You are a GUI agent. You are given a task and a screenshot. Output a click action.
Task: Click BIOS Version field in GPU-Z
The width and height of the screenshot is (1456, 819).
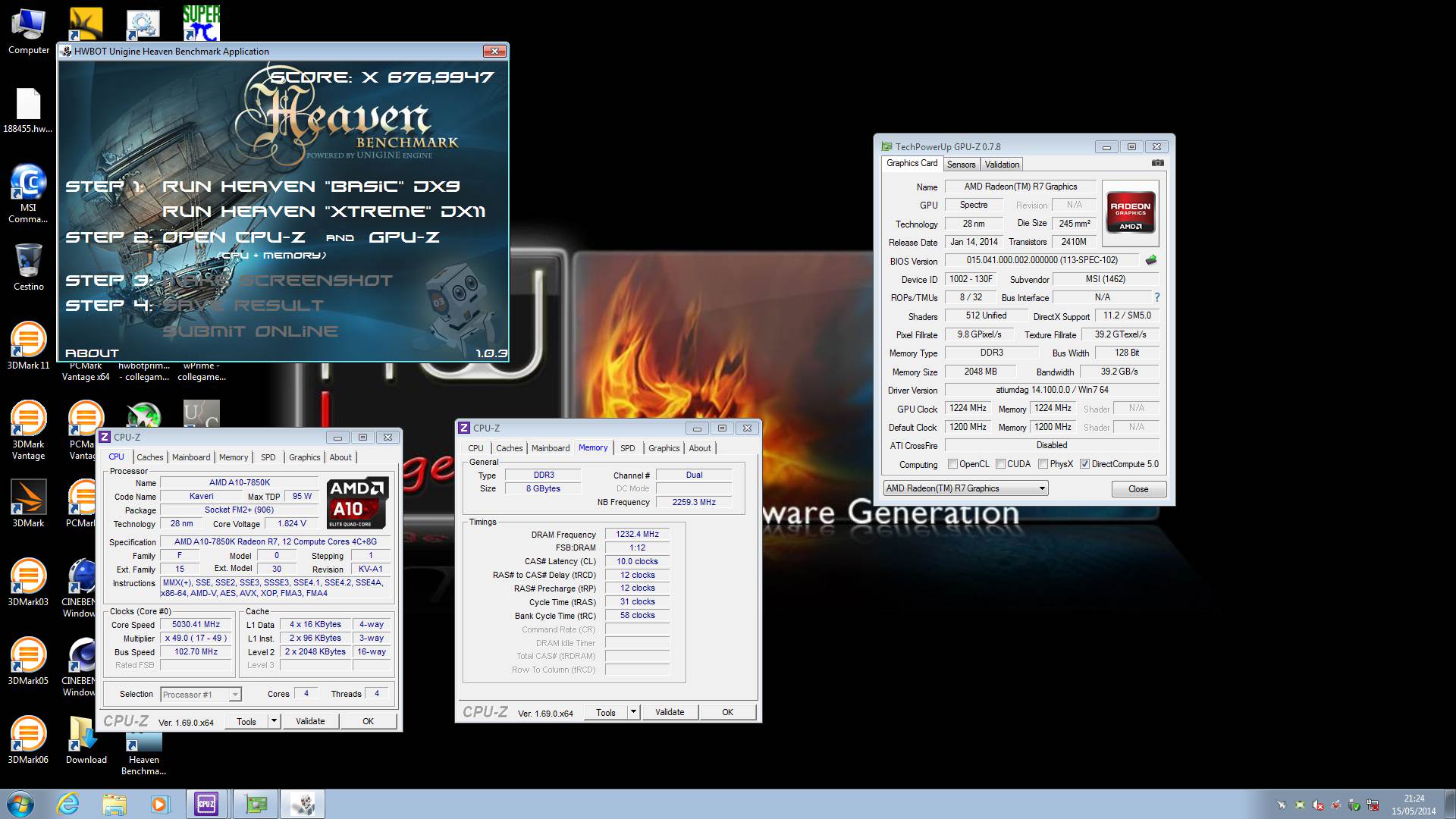[x=1042, y=260]
